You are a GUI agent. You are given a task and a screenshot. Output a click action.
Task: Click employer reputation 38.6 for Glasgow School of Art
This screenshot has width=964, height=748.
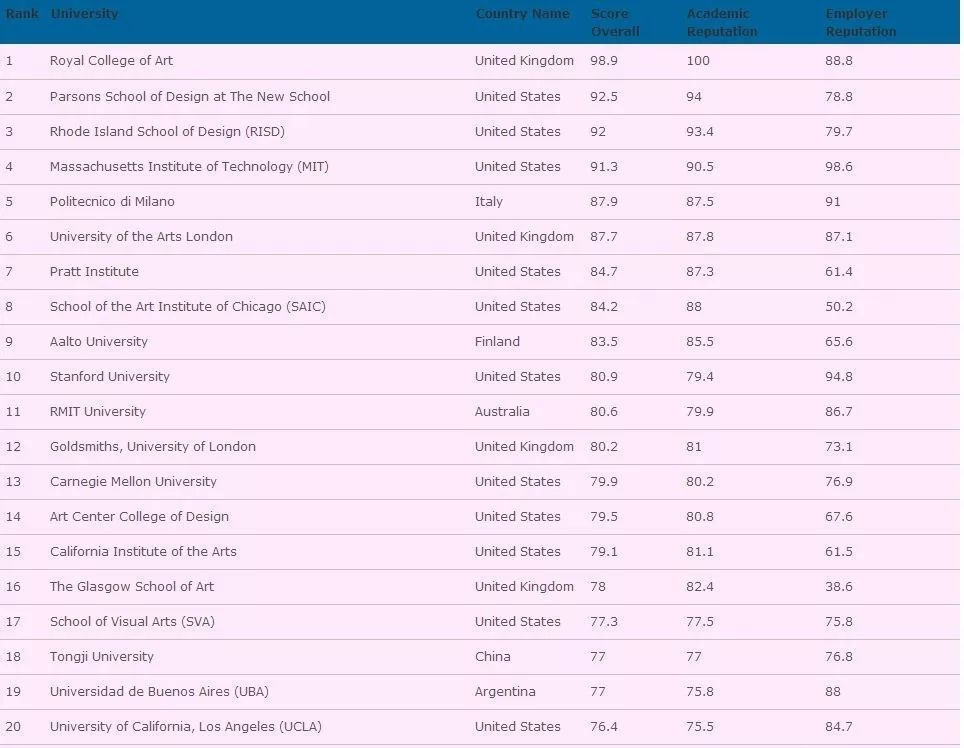[839, 587]
